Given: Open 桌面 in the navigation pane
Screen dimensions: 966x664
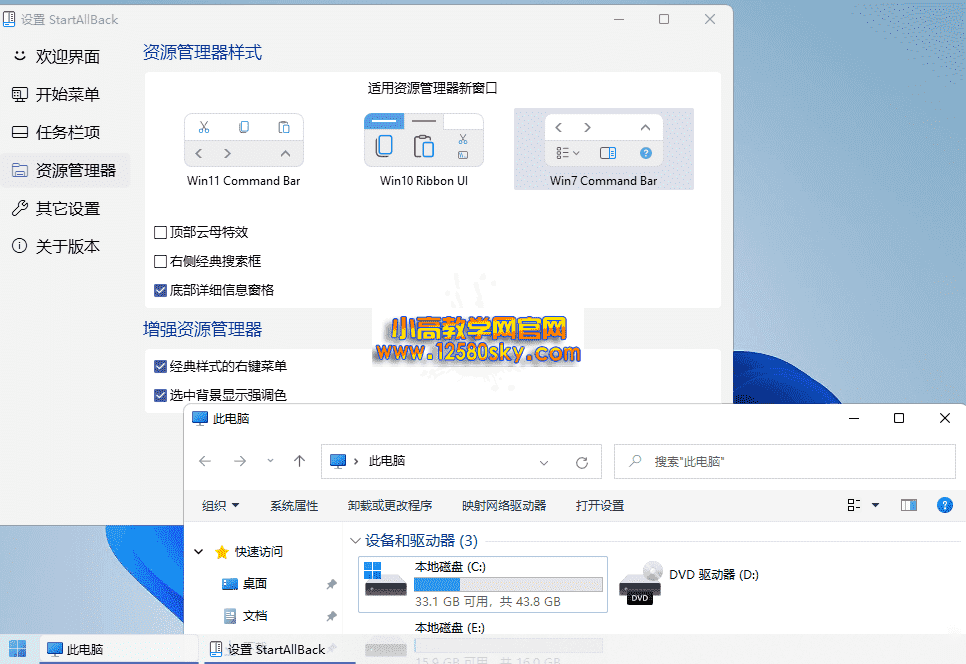Looking at the screenshot, I should [245, 583].
